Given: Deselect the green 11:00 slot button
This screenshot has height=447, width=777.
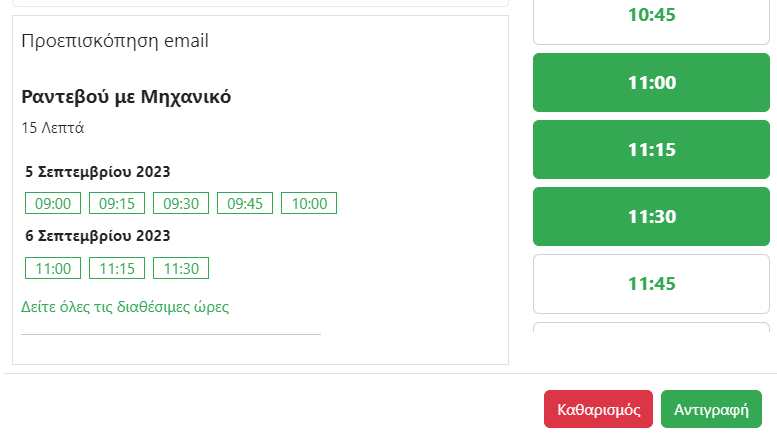Looking at the screenshot, I should click(652, 83).
